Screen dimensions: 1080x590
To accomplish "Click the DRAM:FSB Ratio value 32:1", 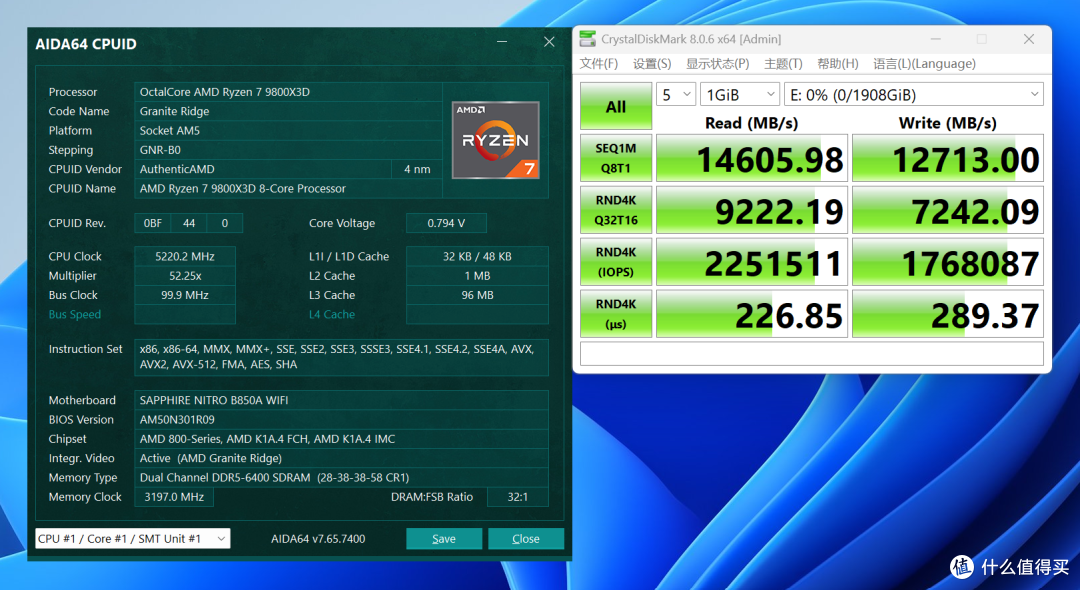I will point(517,496).
